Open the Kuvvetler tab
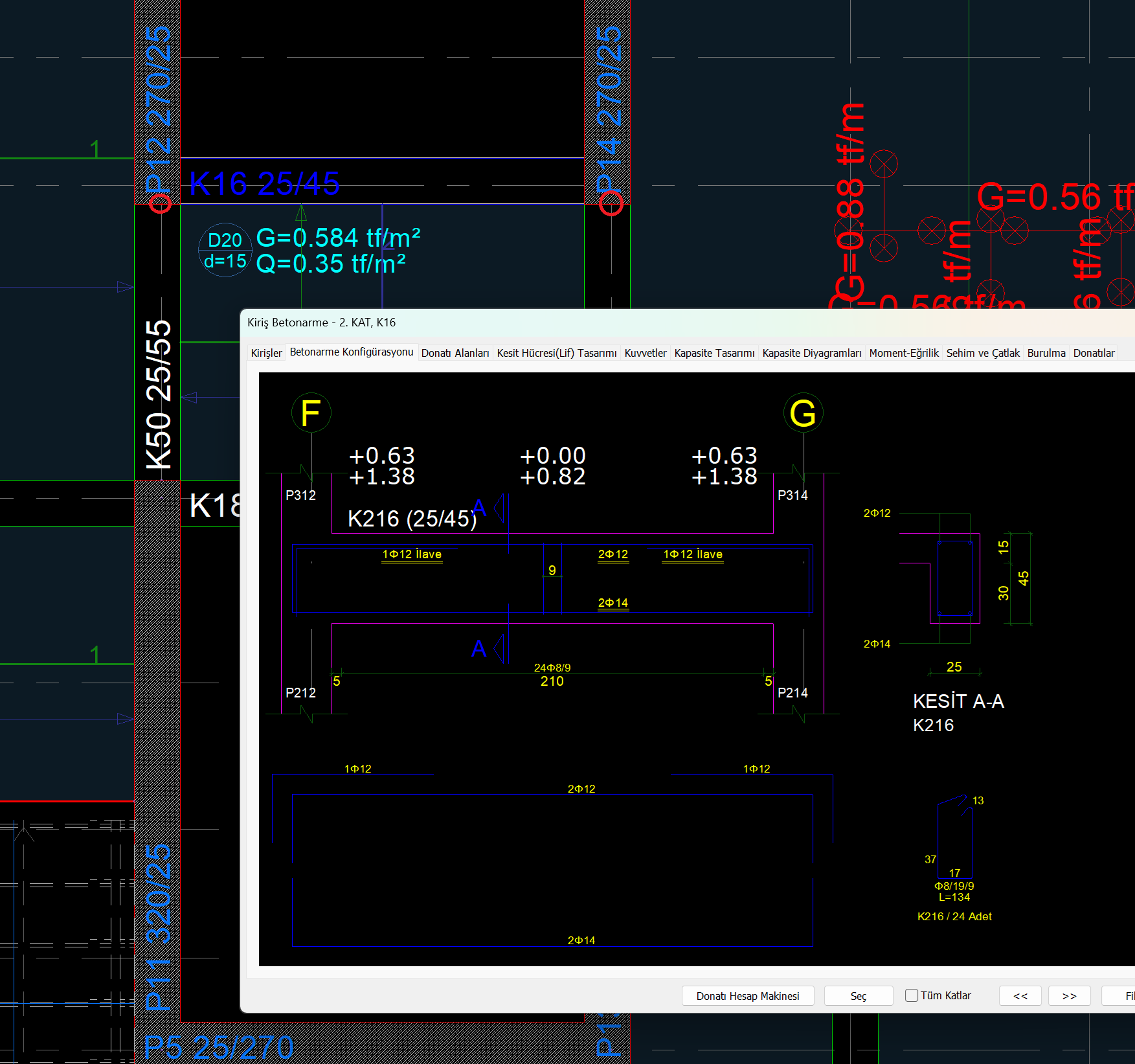Image resolution: width=1135 pixels, height=1064 pixels. (x=645, y=353)
